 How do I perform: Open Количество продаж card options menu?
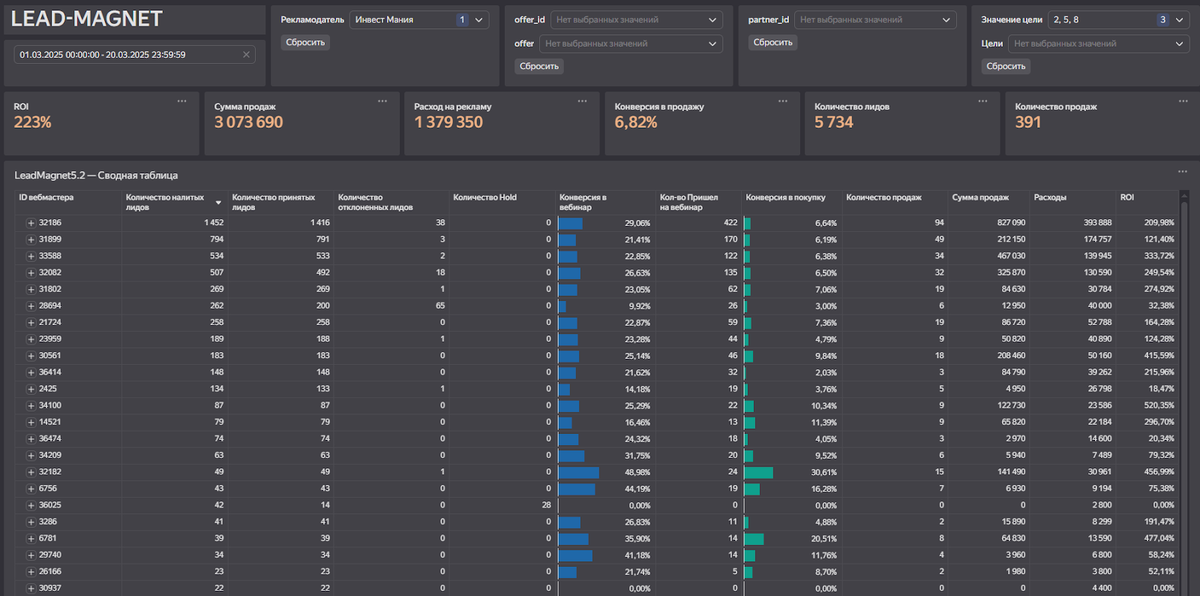pos(1183,101)
